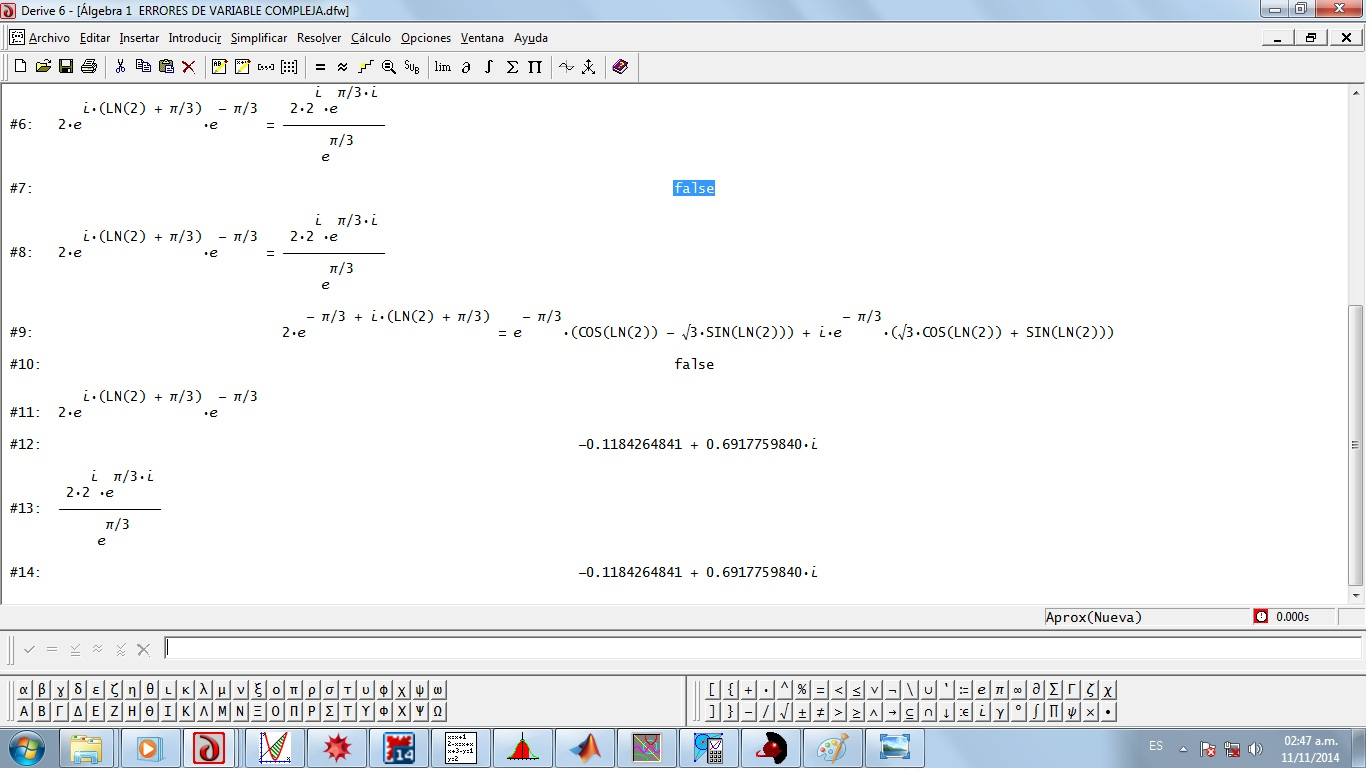
Task: Click the product (Π) toolbar icon
Action: [535, 67]
